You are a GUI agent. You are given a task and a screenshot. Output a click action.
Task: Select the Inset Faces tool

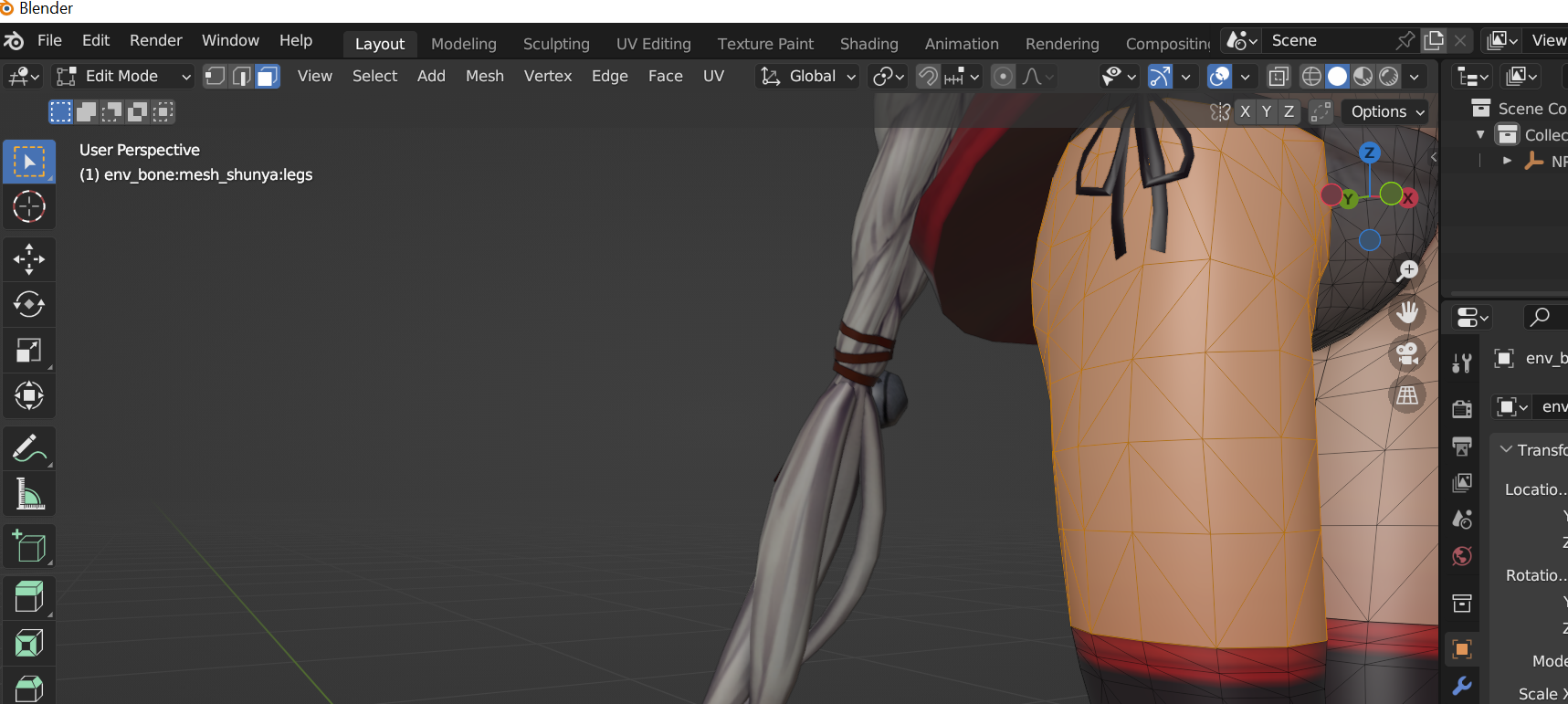coord(29,644)
